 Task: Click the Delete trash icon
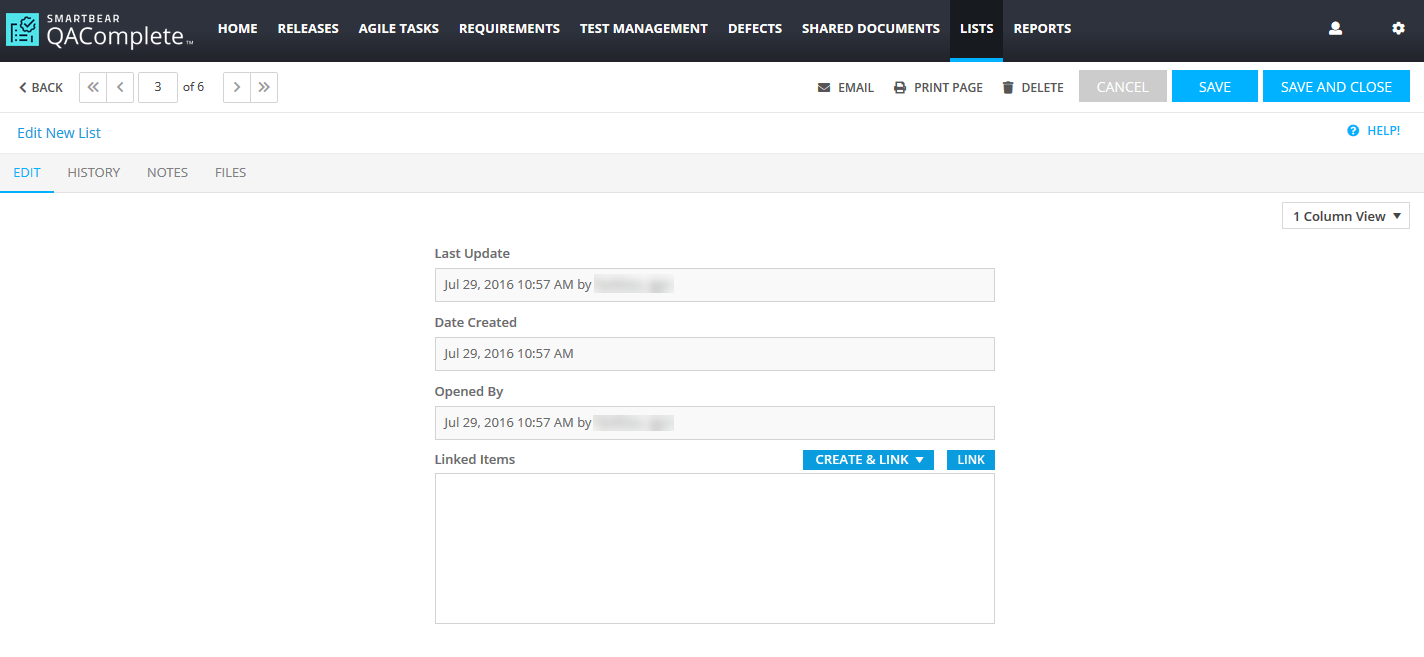pyautogui.click(x=1008, y=88)
